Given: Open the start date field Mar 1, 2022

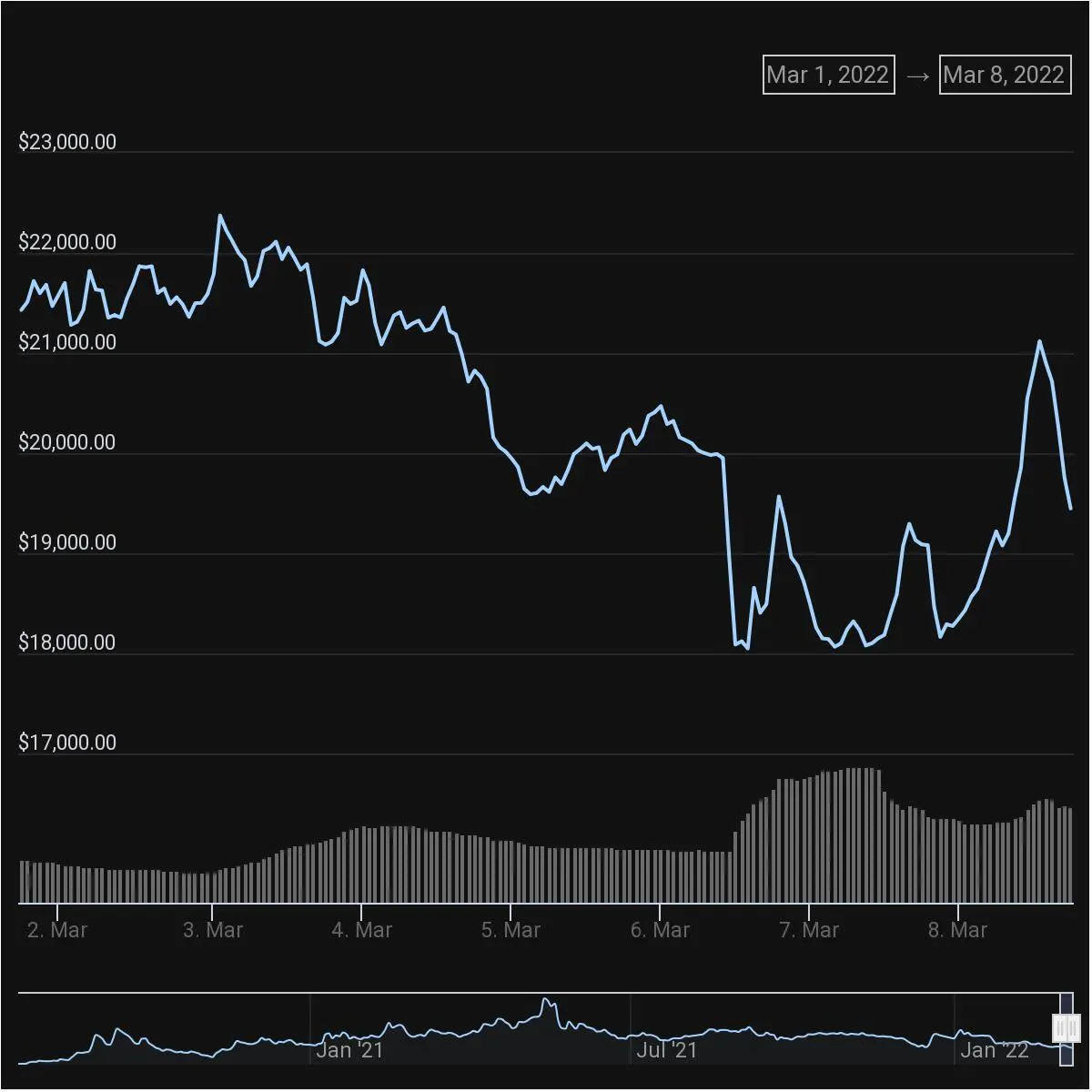Looking at the screenshot, I should point(828,75).
